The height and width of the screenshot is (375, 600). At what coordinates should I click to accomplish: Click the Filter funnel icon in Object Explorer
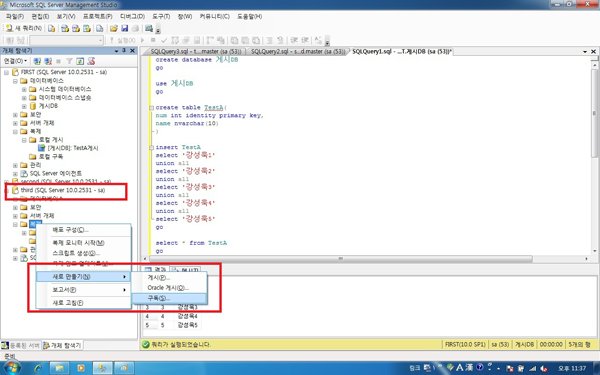point(69,61)
